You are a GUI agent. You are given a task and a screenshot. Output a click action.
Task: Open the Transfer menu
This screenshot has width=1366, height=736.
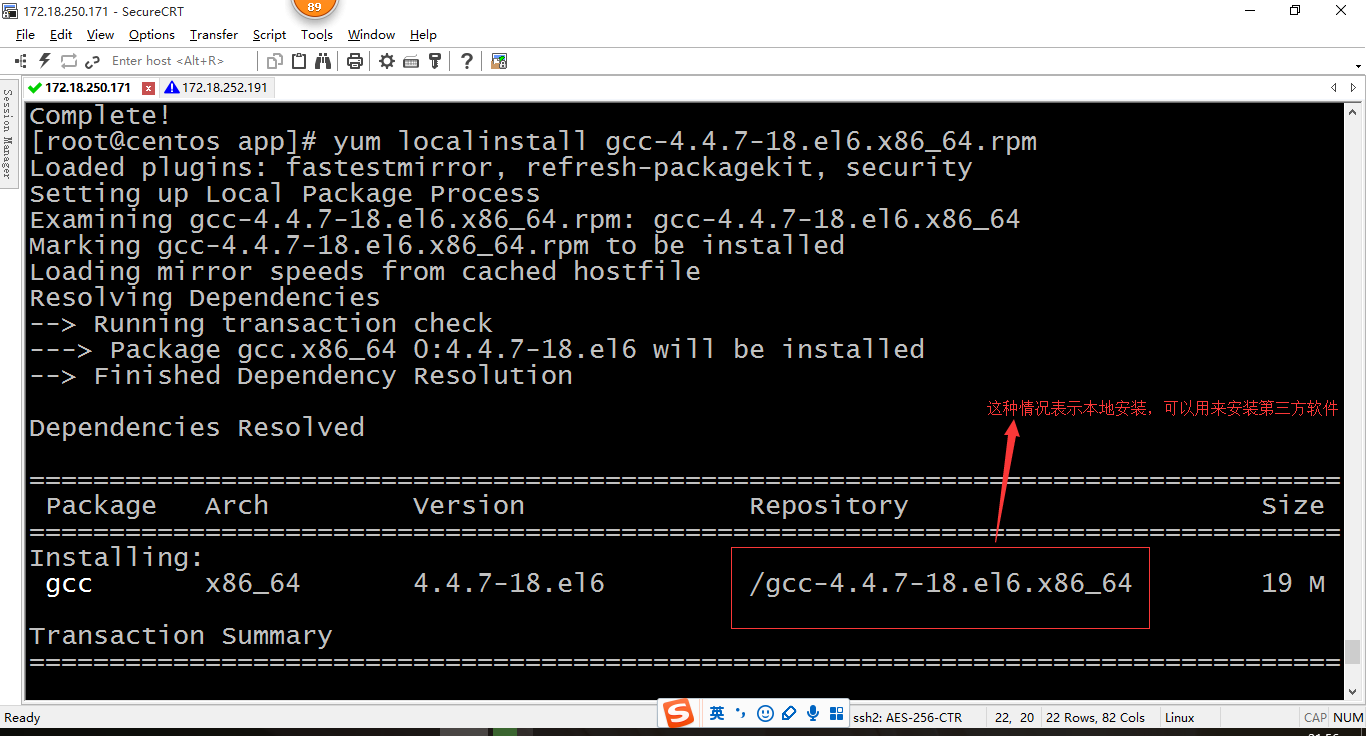(x=214, y=35)
